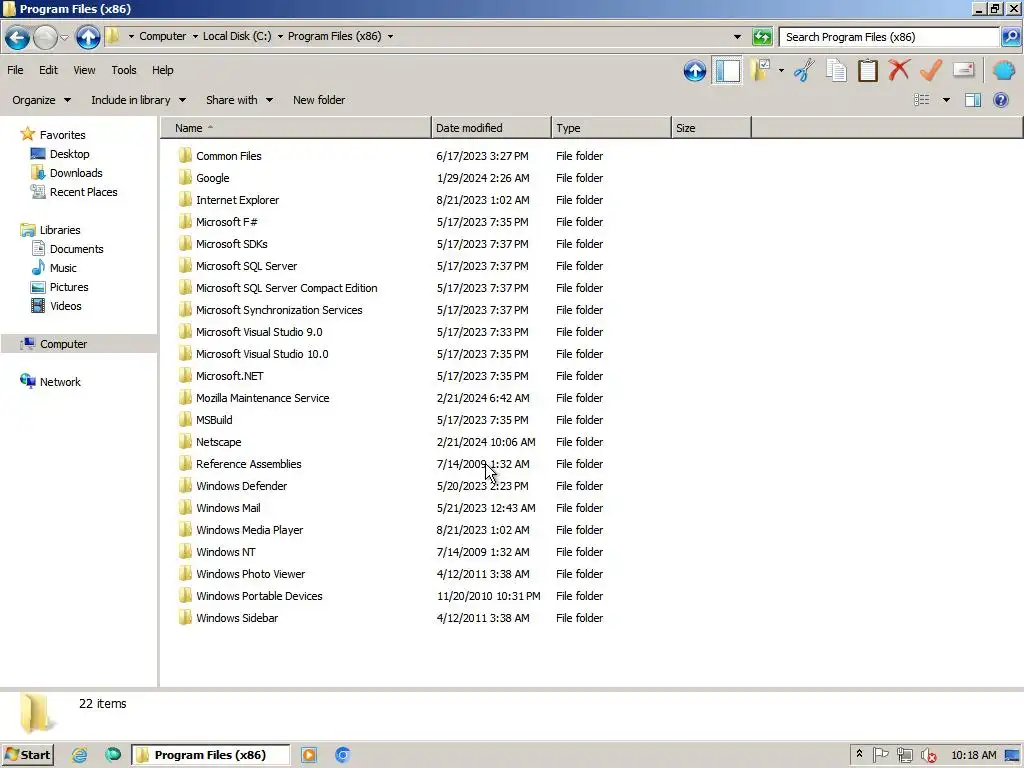1024x768 pixels.
Task: Select the Windows Sidebar folder
Action: [x=236, y=618]
